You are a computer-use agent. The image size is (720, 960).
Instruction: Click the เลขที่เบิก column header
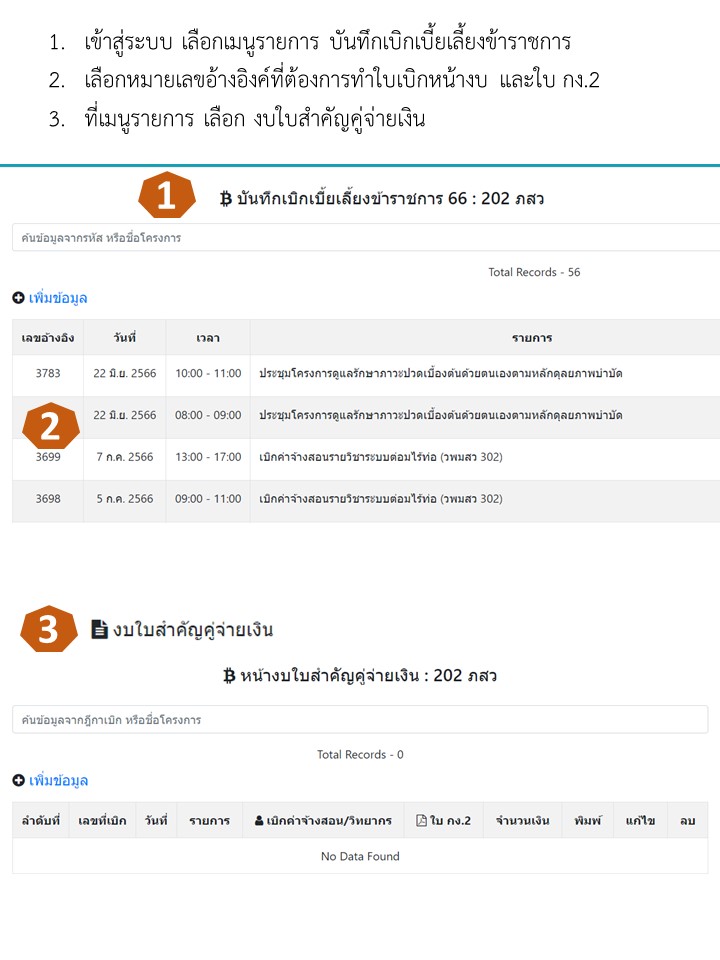[x=102, y=820]
